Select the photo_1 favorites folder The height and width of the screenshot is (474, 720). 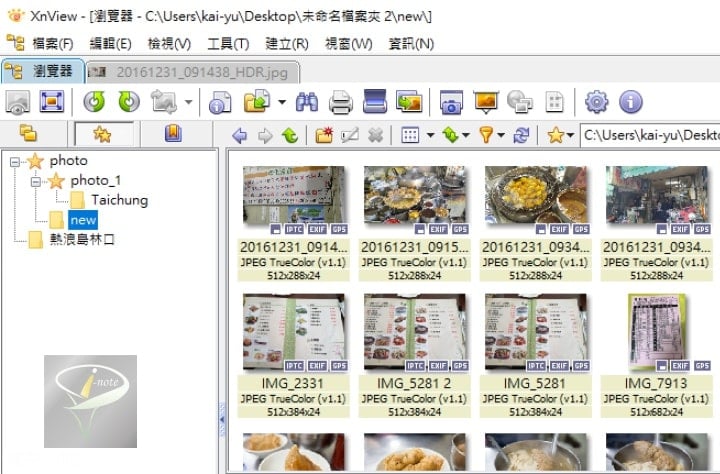(96, 181)
